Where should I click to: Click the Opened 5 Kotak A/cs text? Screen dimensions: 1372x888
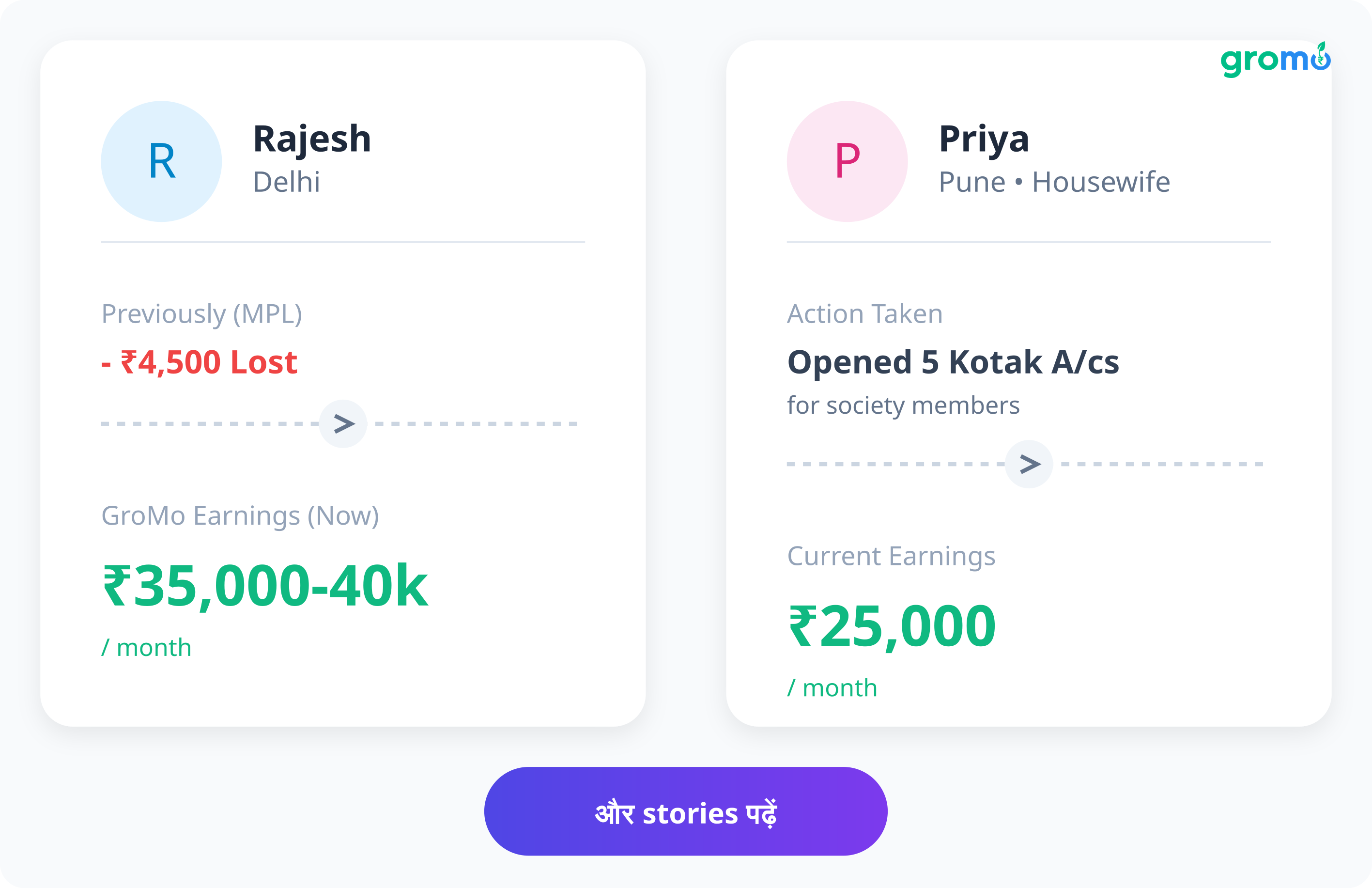(953, 362)
